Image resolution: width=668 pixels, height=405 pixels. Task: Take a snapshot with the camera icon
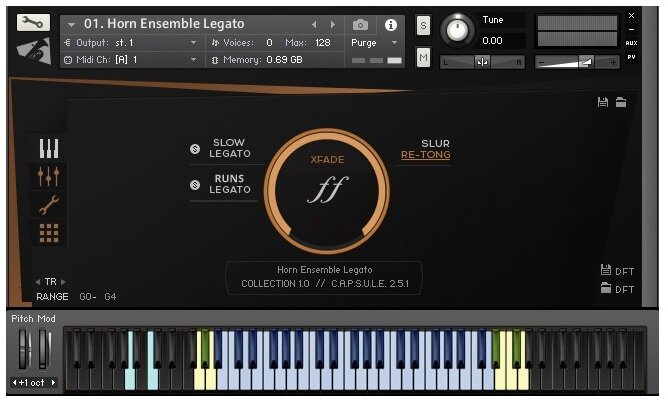coord(360,25)
